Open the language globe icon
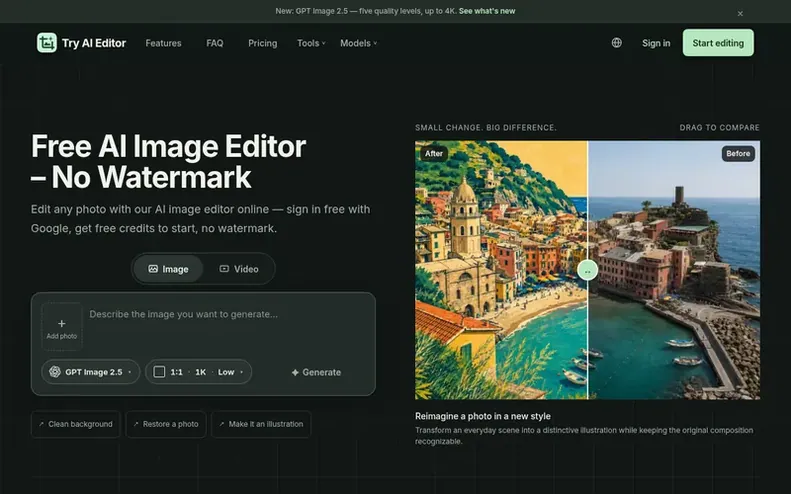 (616, 43)
